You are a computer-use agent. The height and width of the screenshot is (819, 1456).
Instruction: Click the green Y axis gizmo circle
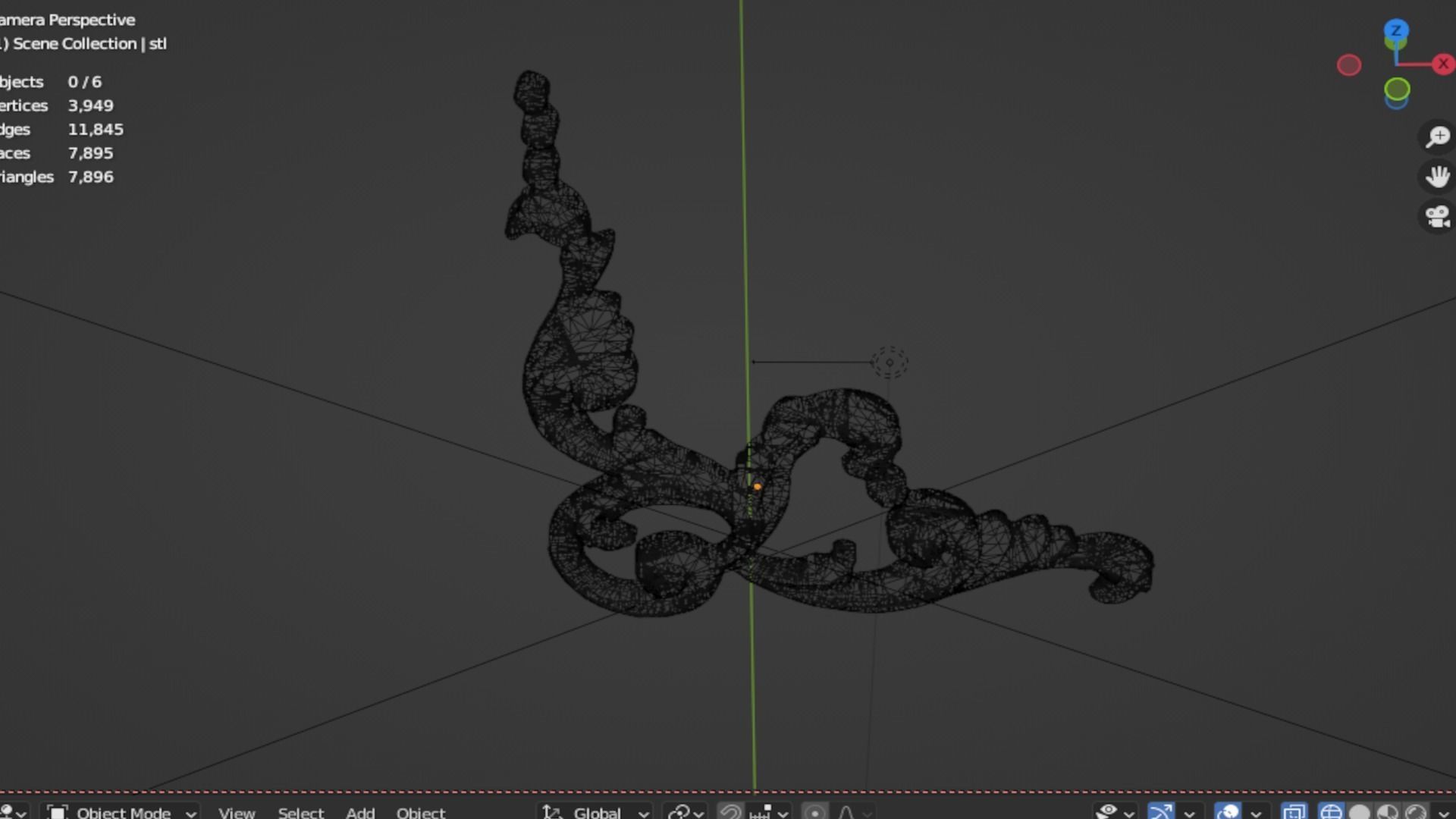tap(1397, 89)
